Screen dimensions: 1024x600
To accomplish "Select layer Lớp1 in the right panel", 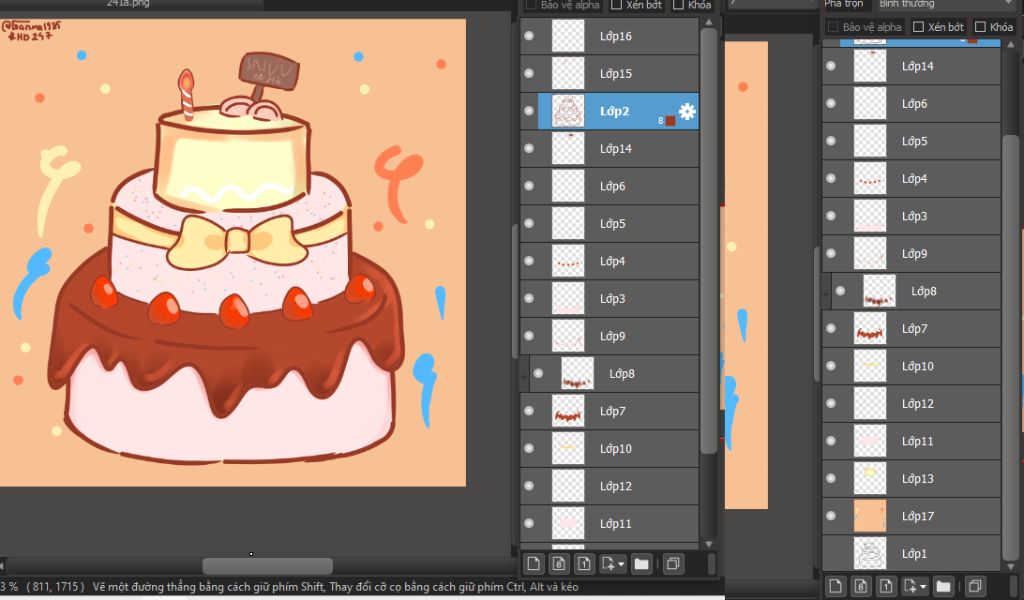I will 911,553.
